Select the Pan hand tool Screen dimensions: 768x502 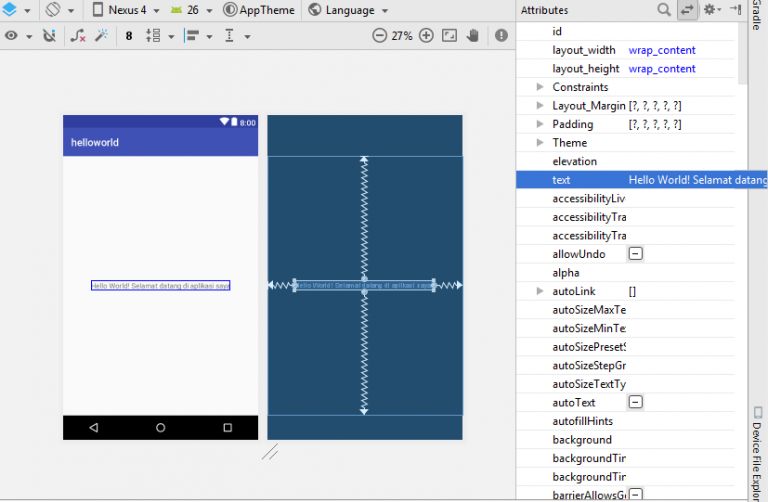(x=472, y=36)
